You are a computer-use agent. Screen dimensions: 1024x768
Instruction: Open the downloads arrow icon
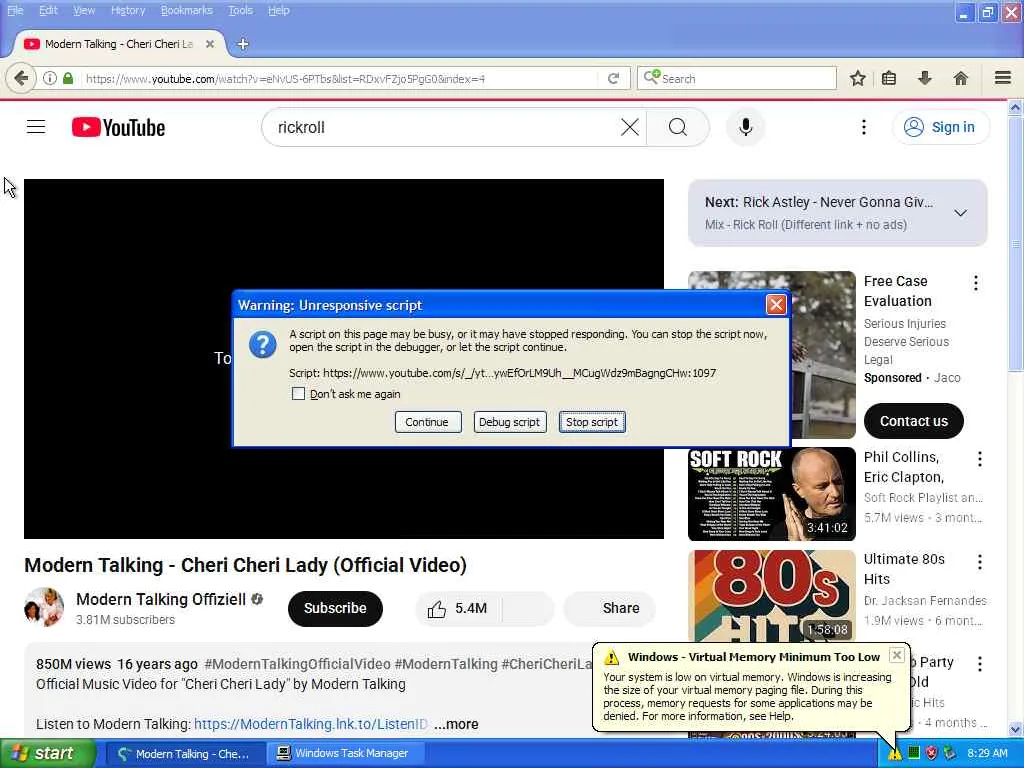click(x=925, y=78)
